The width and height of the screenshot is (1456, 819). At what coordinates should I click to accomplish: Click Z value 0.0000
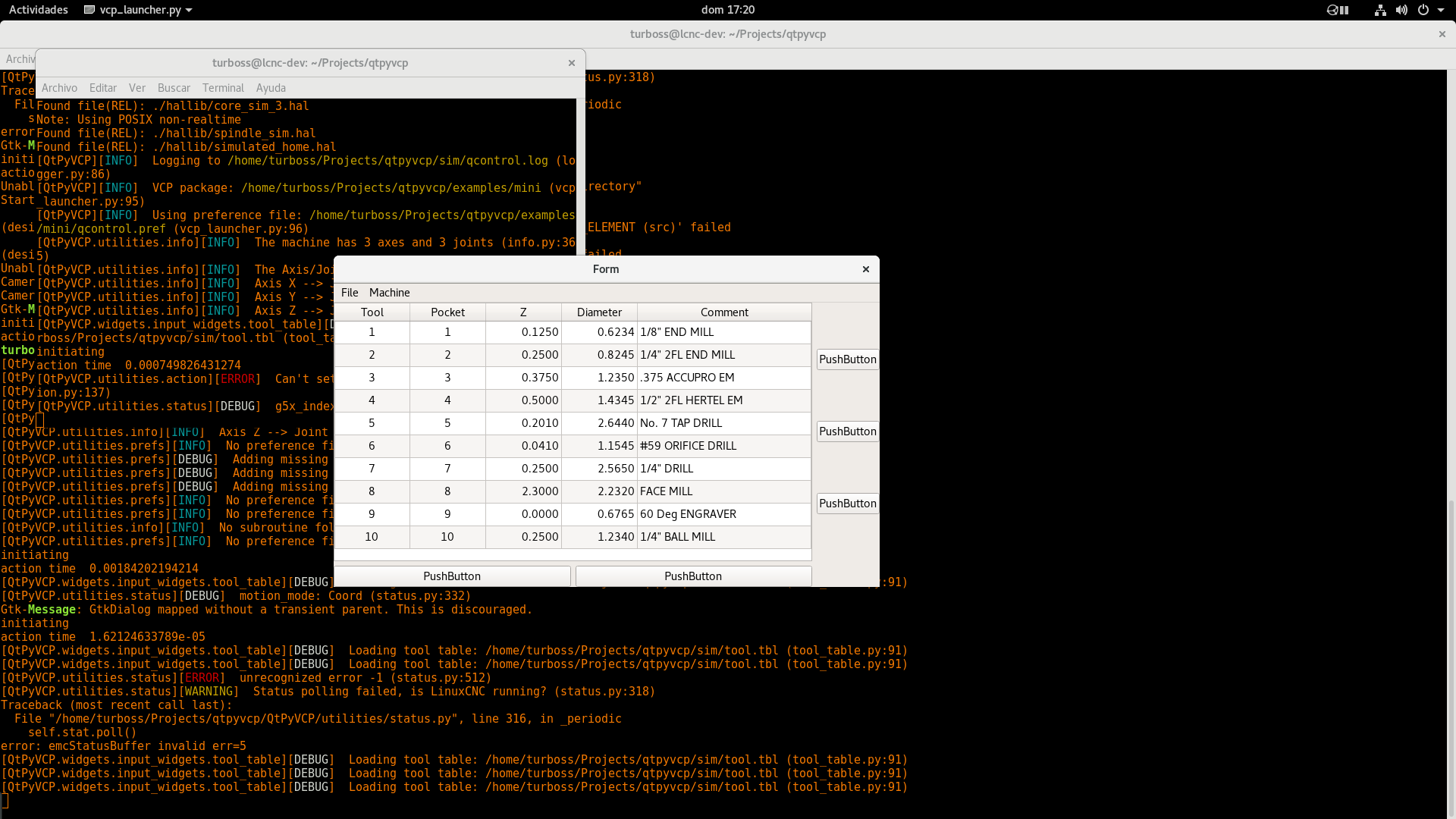click(523, 514)
